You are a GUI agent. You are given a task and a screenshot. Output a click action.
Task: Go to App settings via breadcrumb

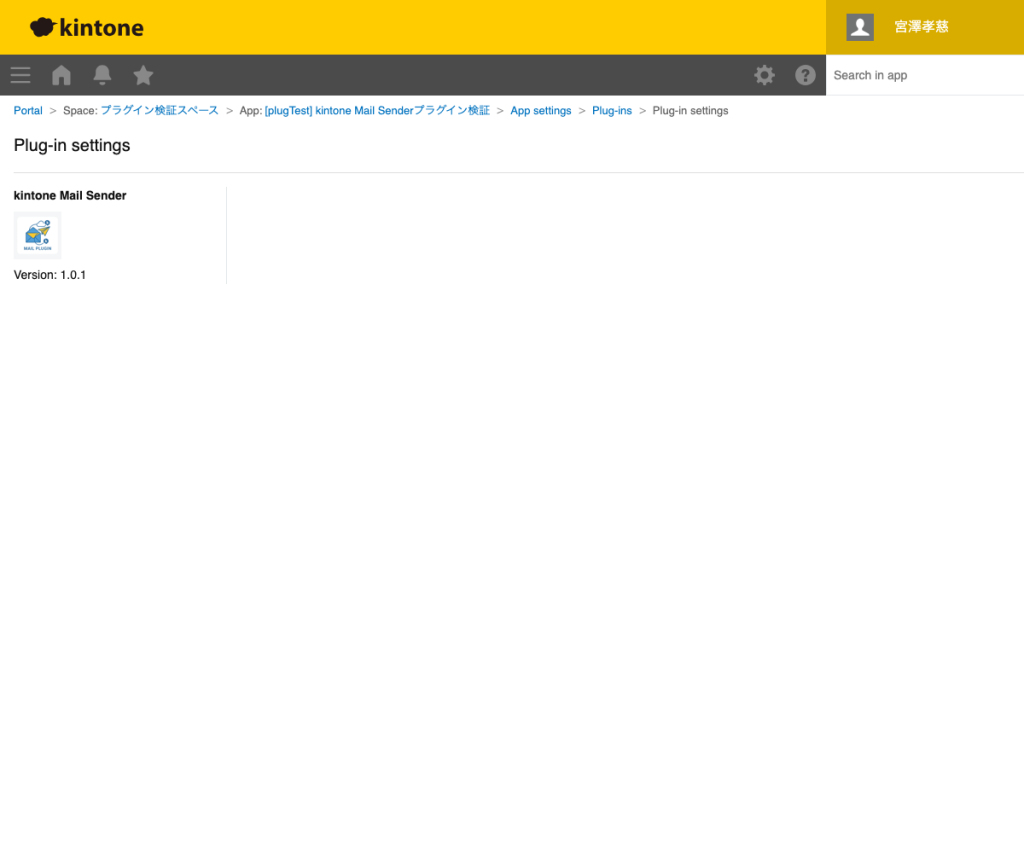pyautogui.click(x=540, y=110)
